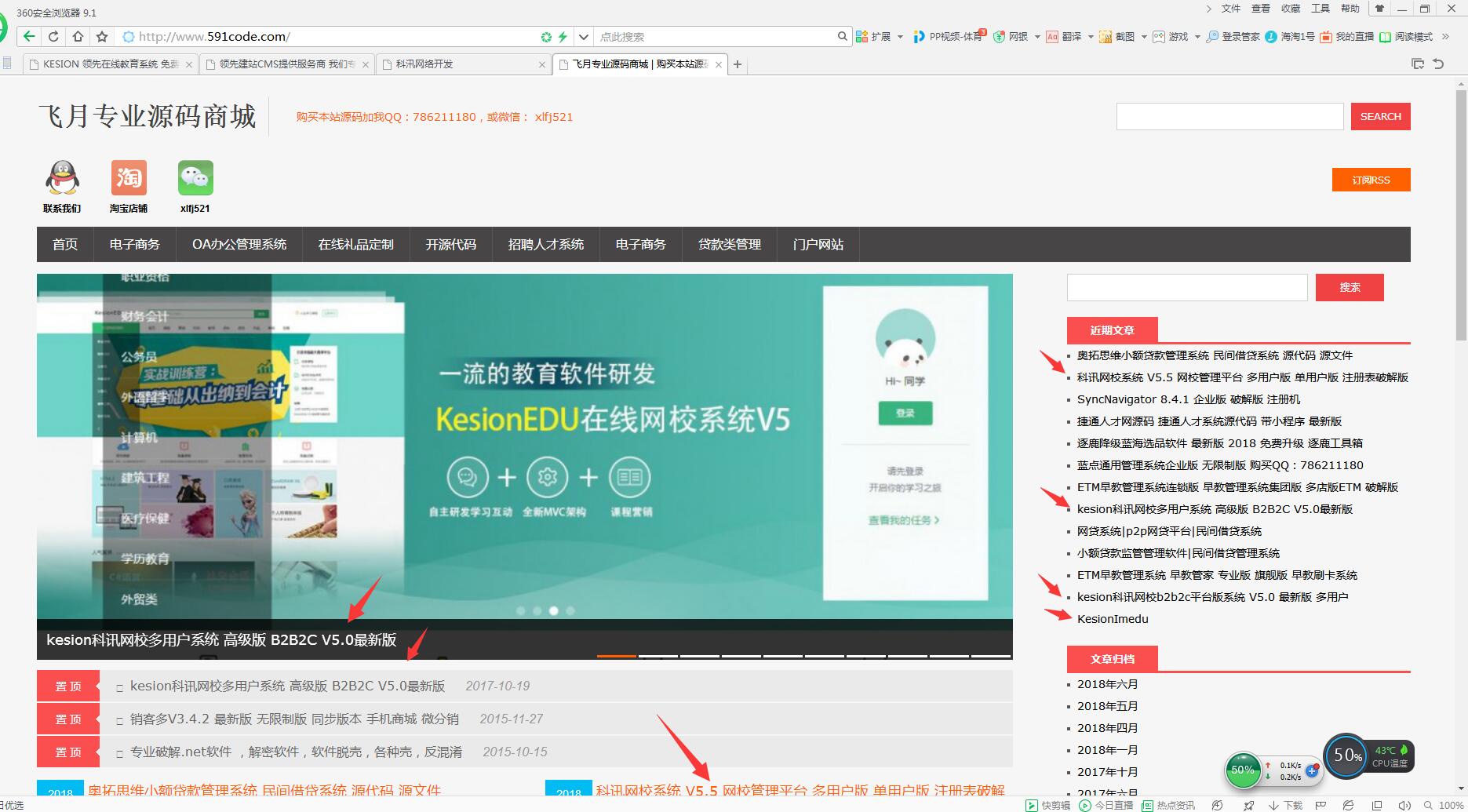The width and height of the screenshot is (1468, 812).
Task: Expand the 截图 screenshot dropdown arrow
Action: tap(1144, 37)
